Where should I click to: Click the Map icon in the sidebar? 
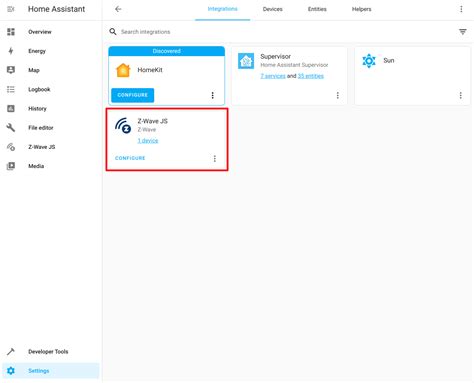pyautogui.click(x=11, y=70)
